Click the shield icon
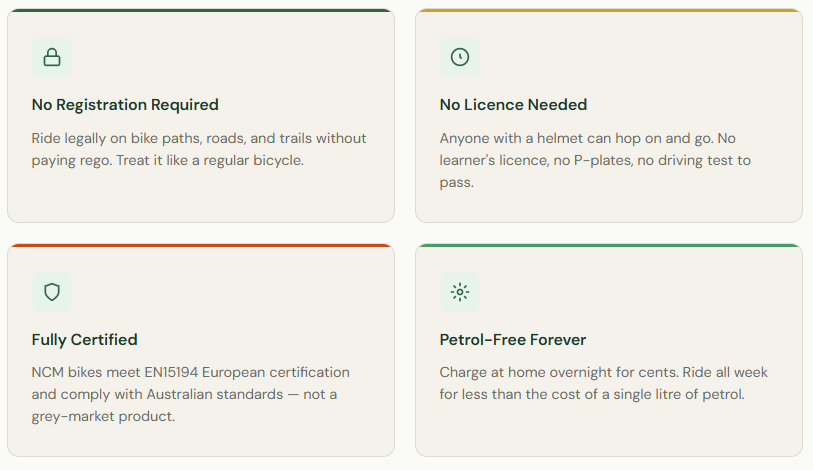 coord(52,292)
